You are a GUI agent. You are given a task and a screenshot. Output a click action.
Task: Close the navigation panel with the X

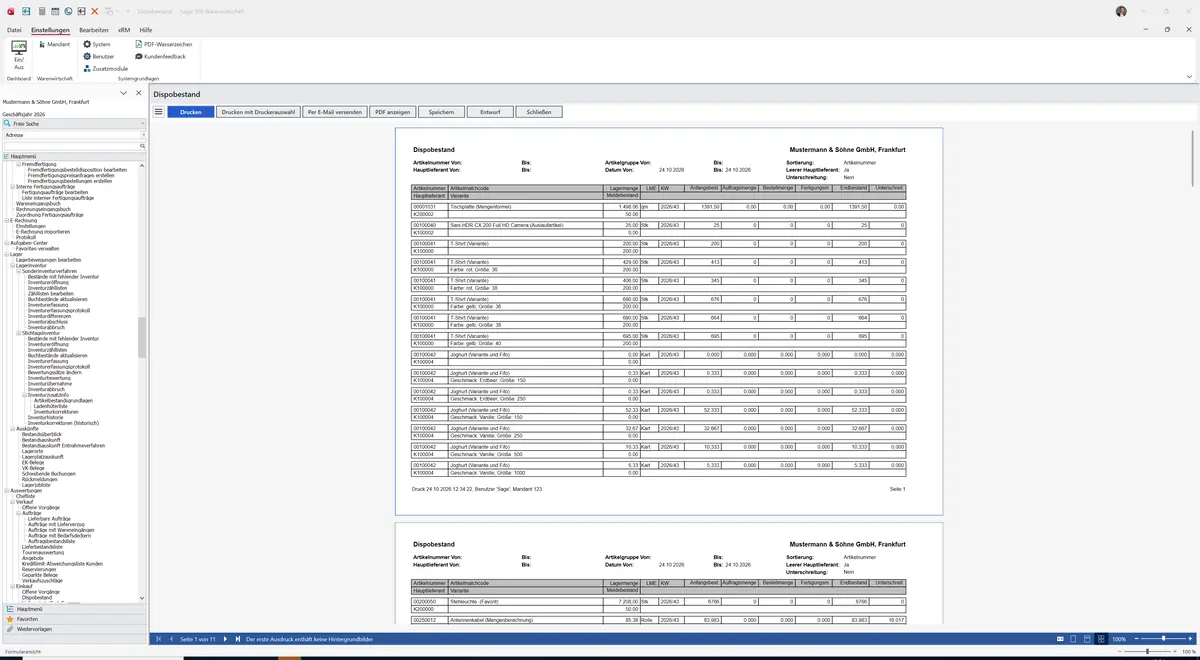coord(137,93)
